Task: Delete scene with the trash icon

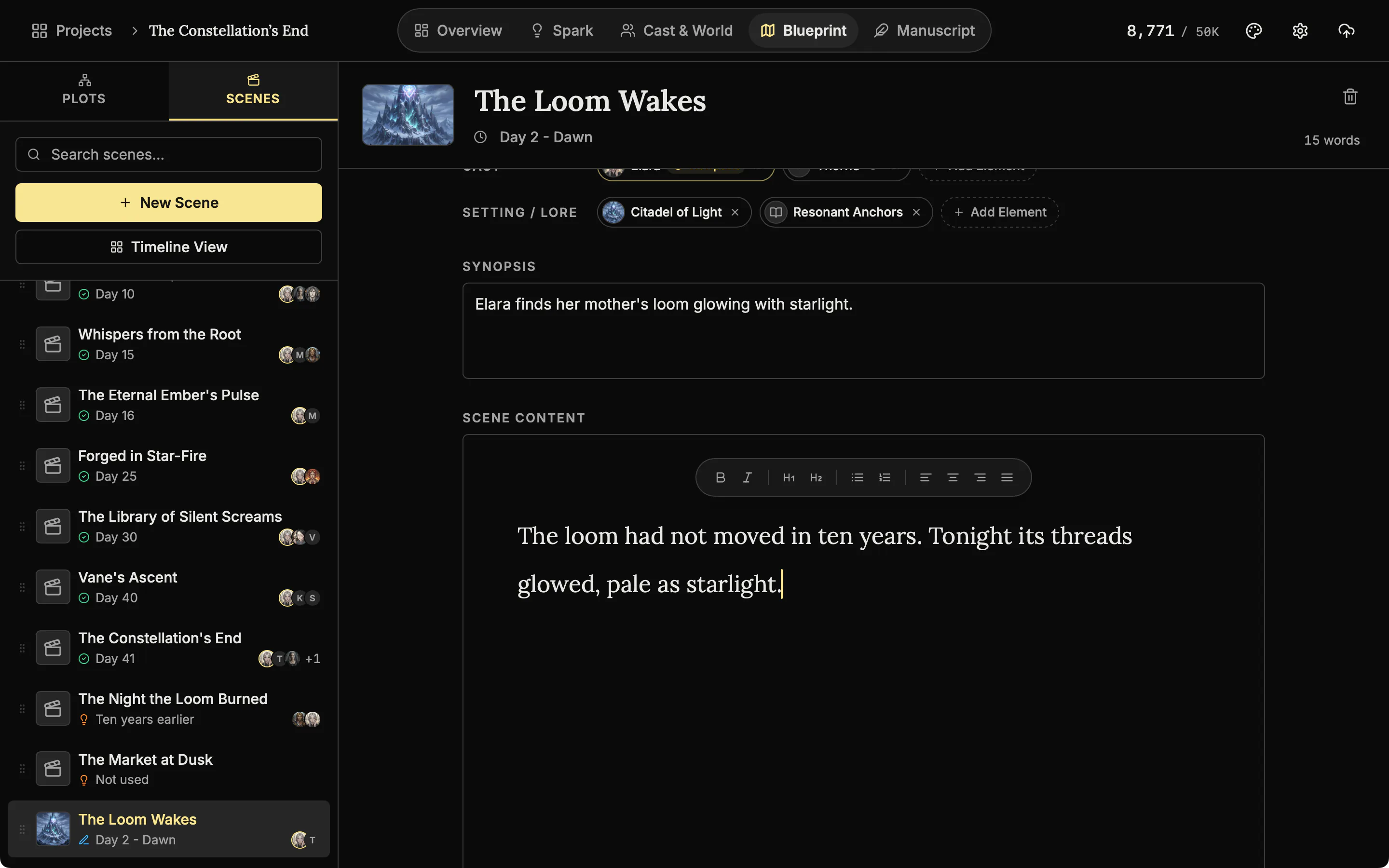Action: click(1350, 96)
